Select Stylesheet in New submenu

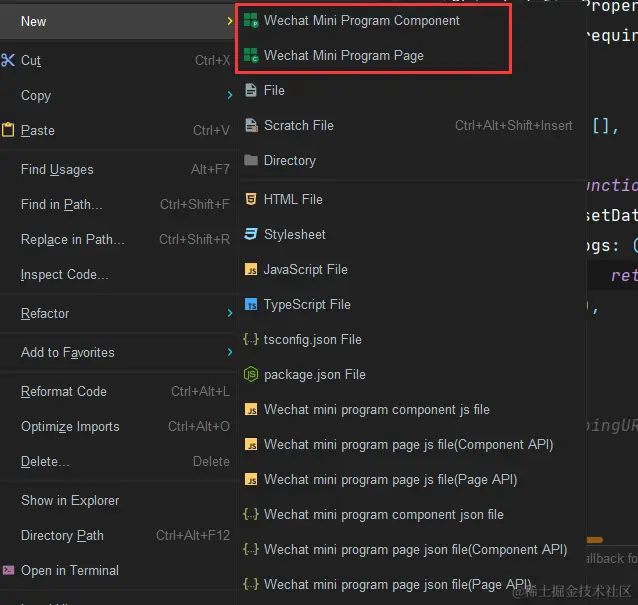(x=412, y=234)
